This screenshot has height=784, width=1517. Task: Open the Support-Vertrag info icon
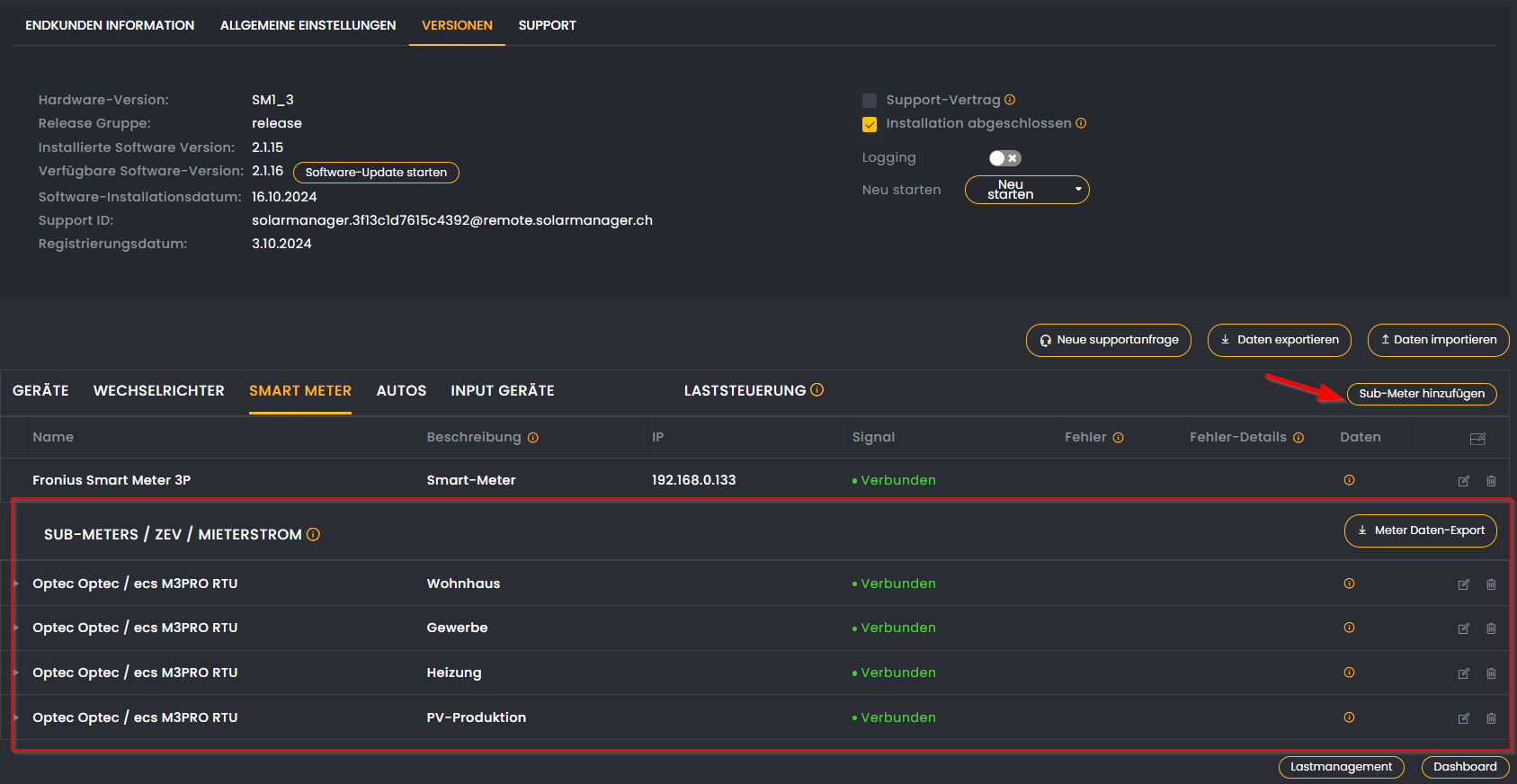1010,100
